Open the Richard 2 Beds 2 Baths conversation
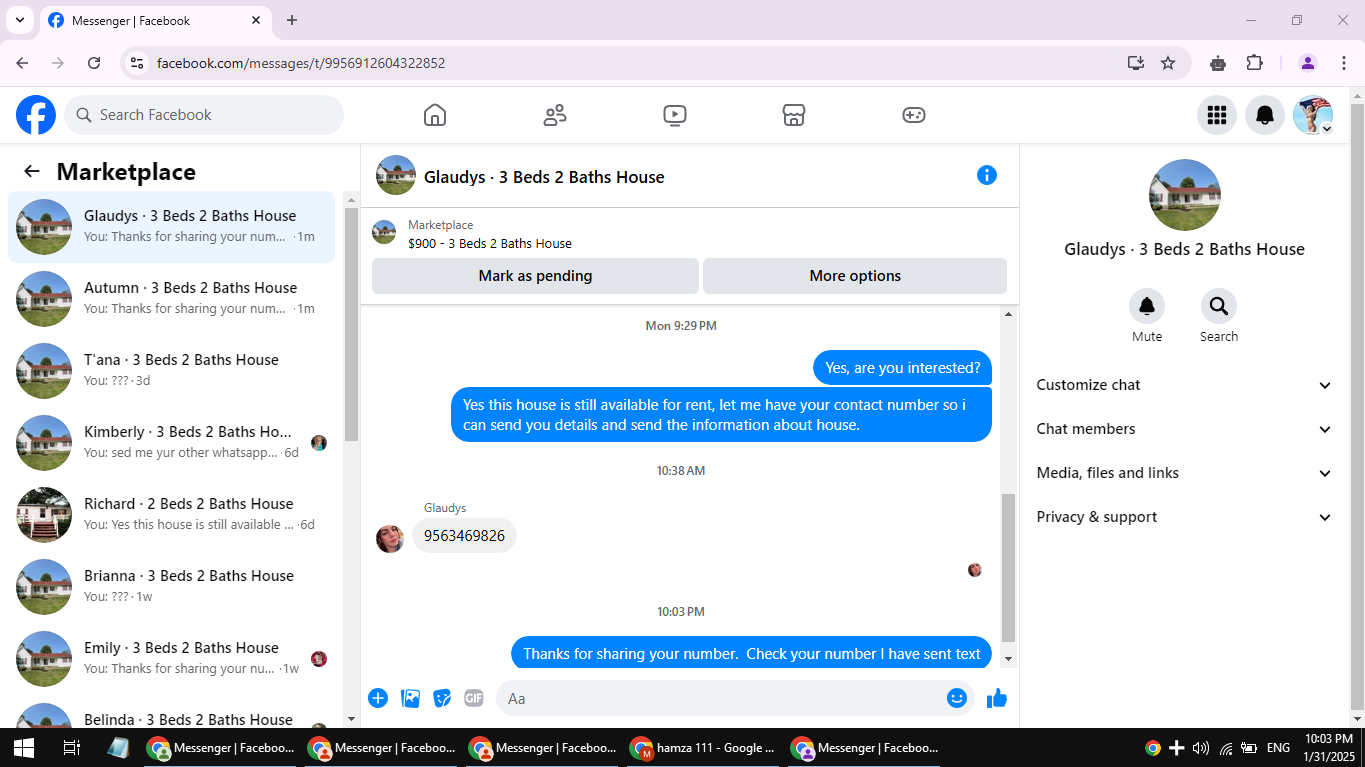This screenshot has width=1365, height=767. [x=171, y=515]
